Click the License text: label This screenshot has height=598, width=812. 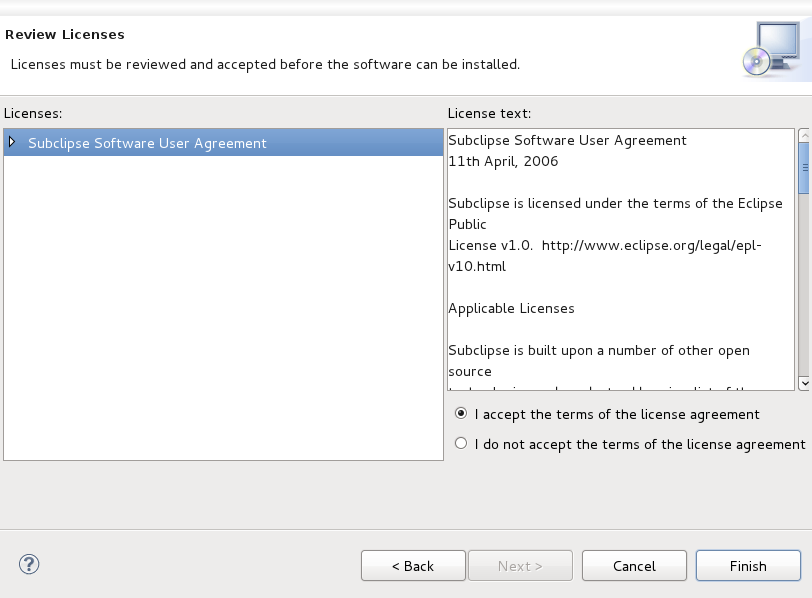(x=489, y=113)
